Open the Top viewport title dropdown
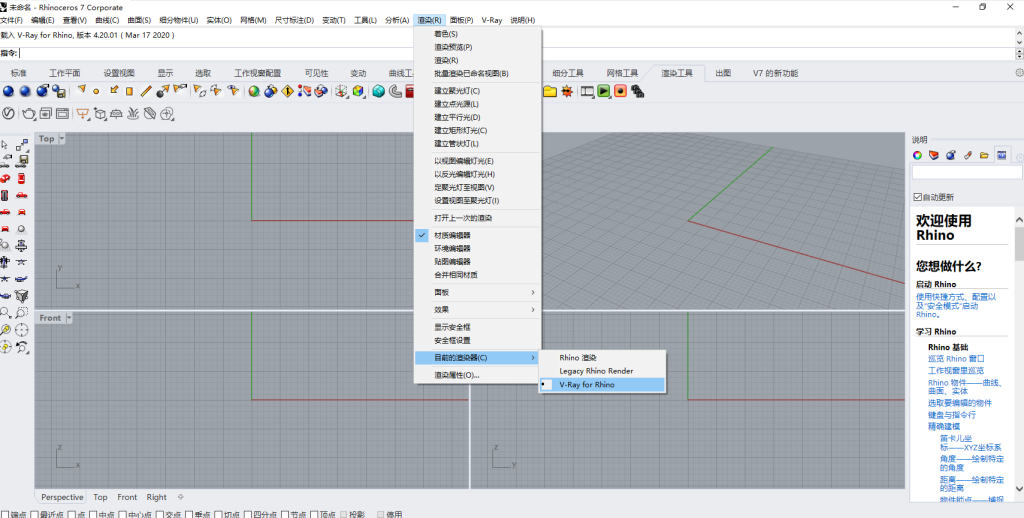The image size is (1024, 518). click(61, 139)
